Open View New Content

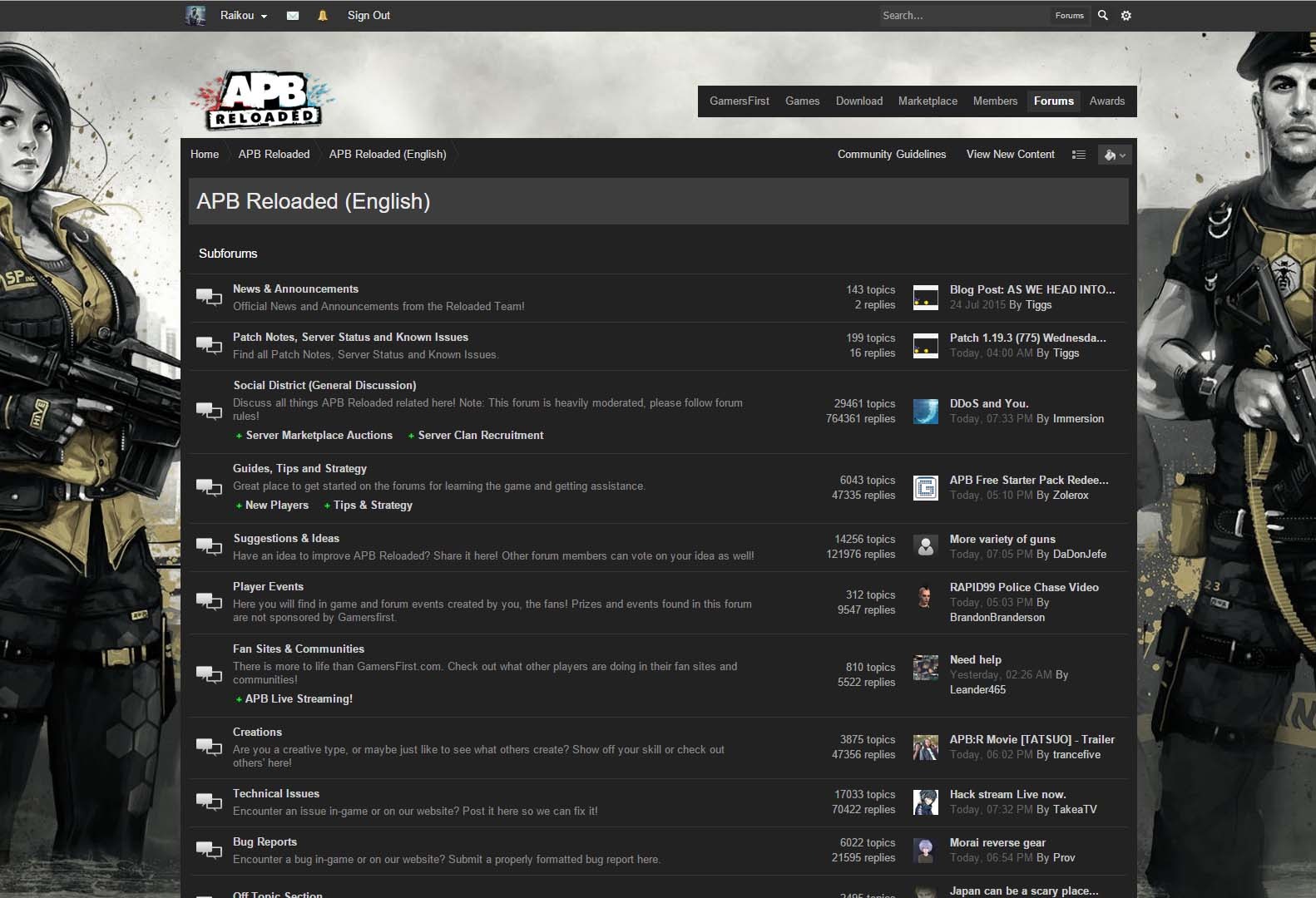pos(1011,155)
